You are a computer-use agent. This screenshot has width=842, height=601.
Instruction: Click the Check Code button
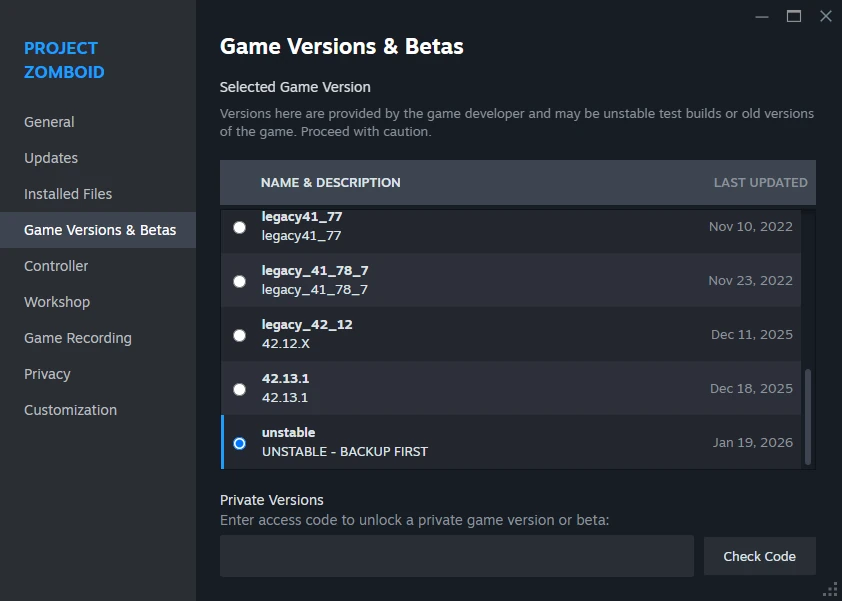(759, 556)
